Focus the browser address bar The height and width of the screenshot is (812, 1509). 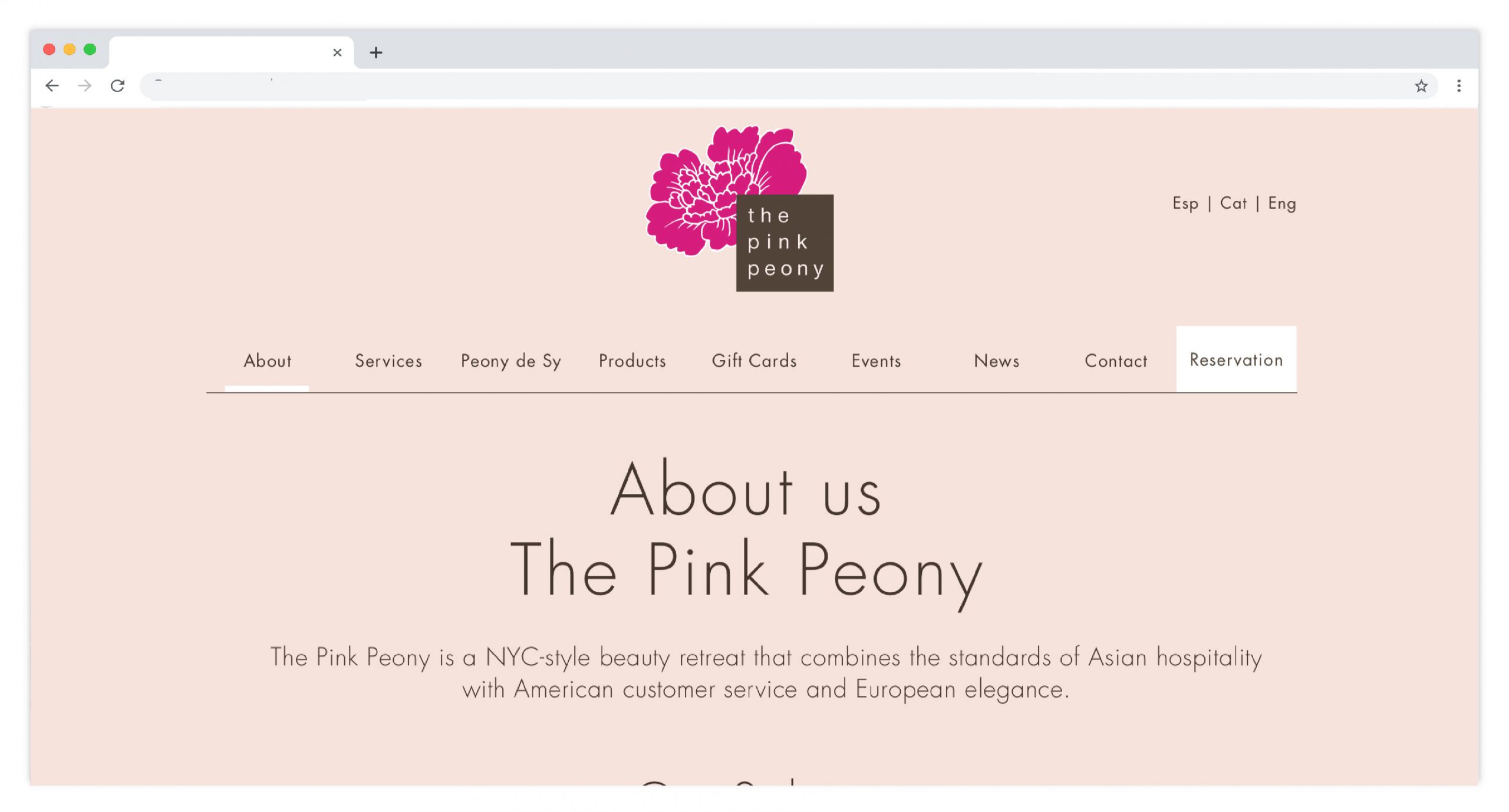click(766, 86)
